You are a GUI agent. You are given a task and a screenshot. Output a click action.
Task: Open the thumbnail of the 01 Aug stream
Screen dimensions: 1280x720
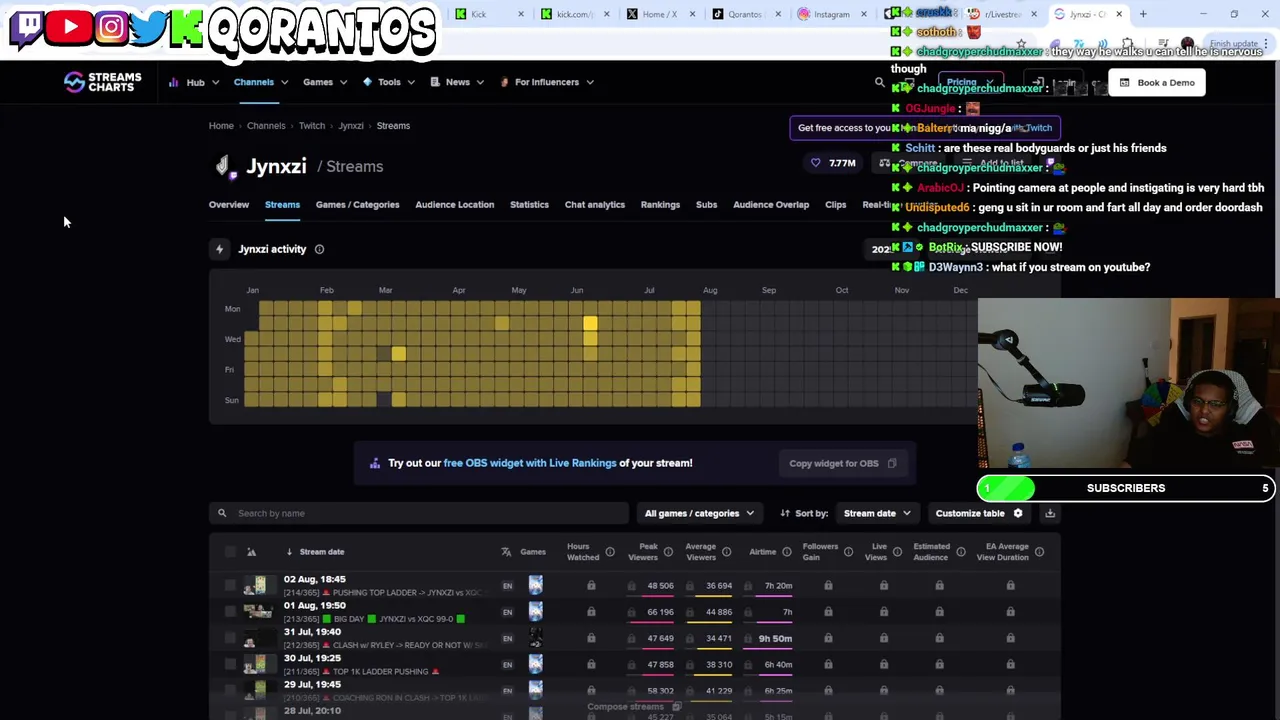click(x=258, y=611)
